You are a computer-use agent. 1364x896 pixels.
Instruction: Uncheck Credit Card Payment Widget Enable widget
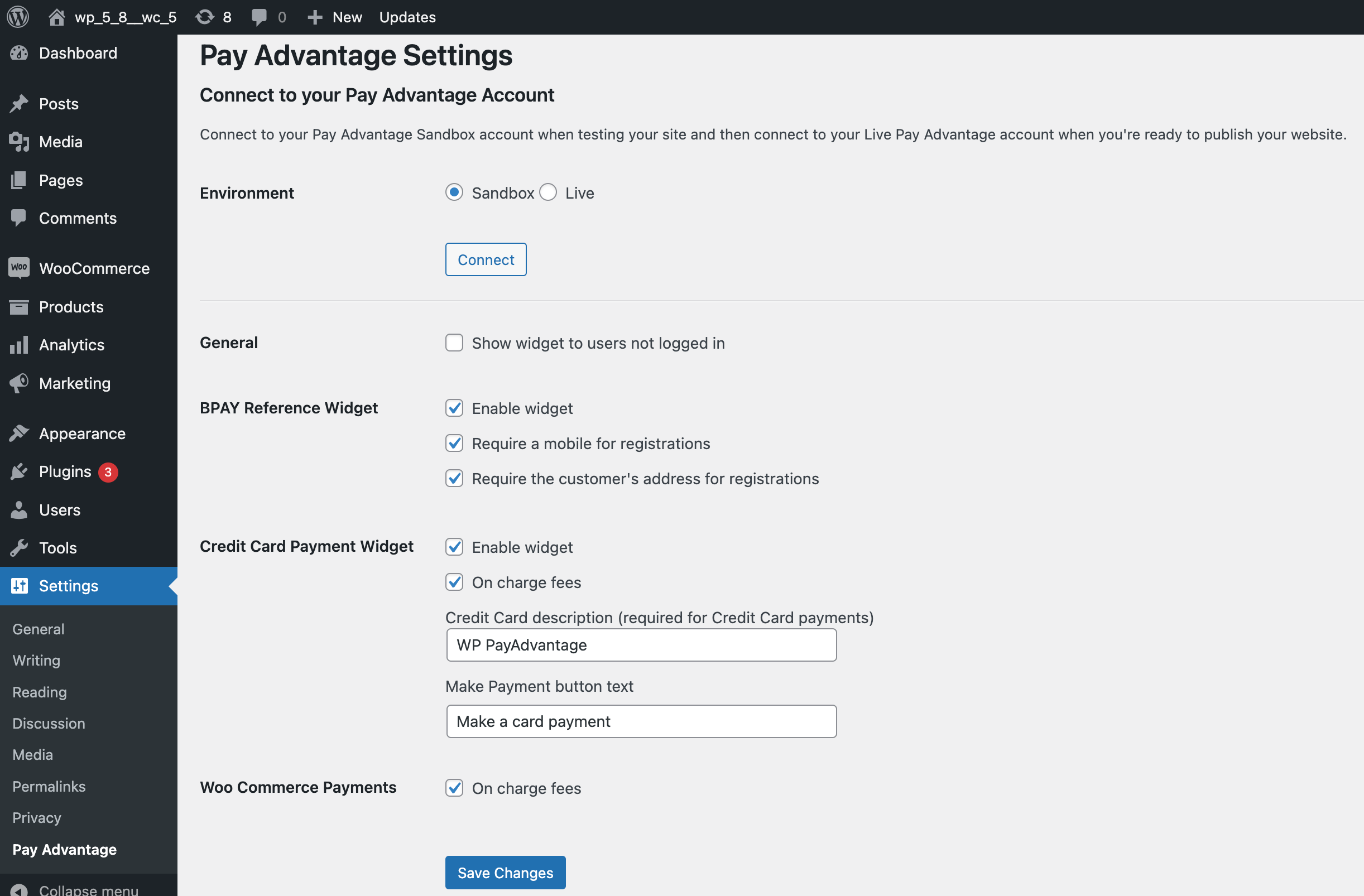point(454,547)
